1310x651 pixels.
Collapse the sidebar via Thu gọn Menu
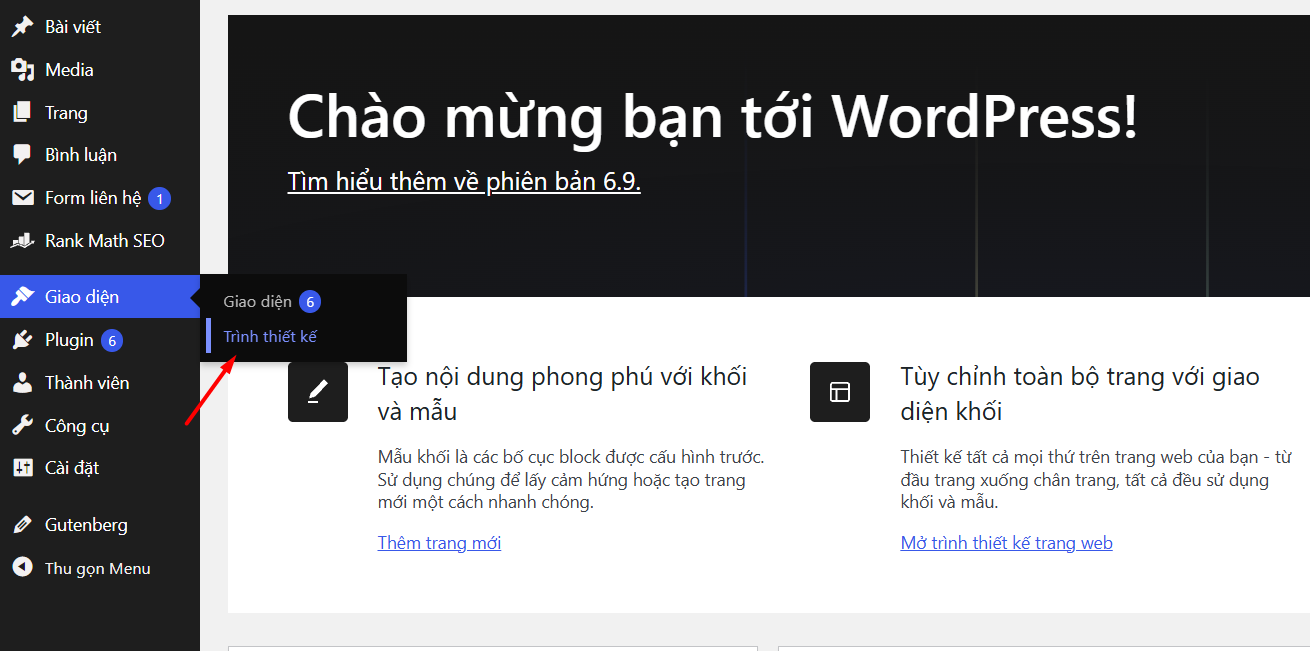click(96, 567)
